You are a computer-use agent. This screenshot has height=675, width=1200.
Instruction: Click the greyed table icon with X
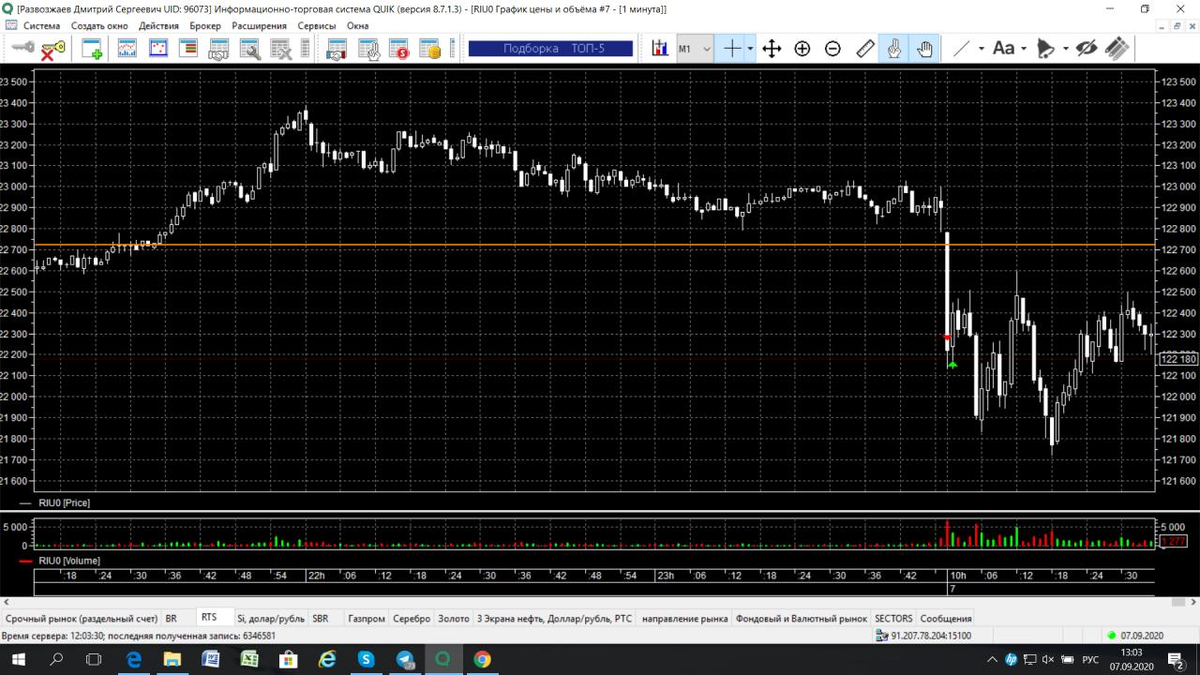pyautogui.click(x=280, y=48)
